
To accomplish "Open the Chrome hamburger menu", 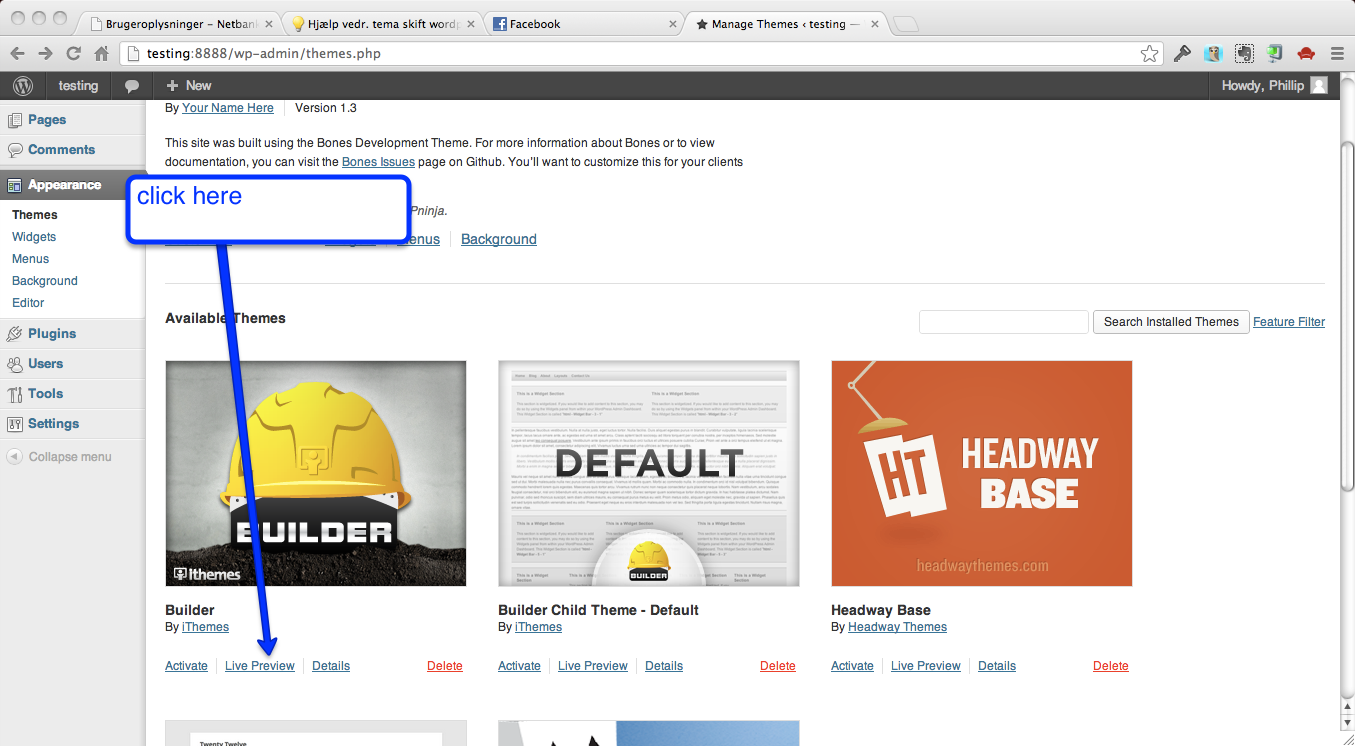I will (1337, 53).
